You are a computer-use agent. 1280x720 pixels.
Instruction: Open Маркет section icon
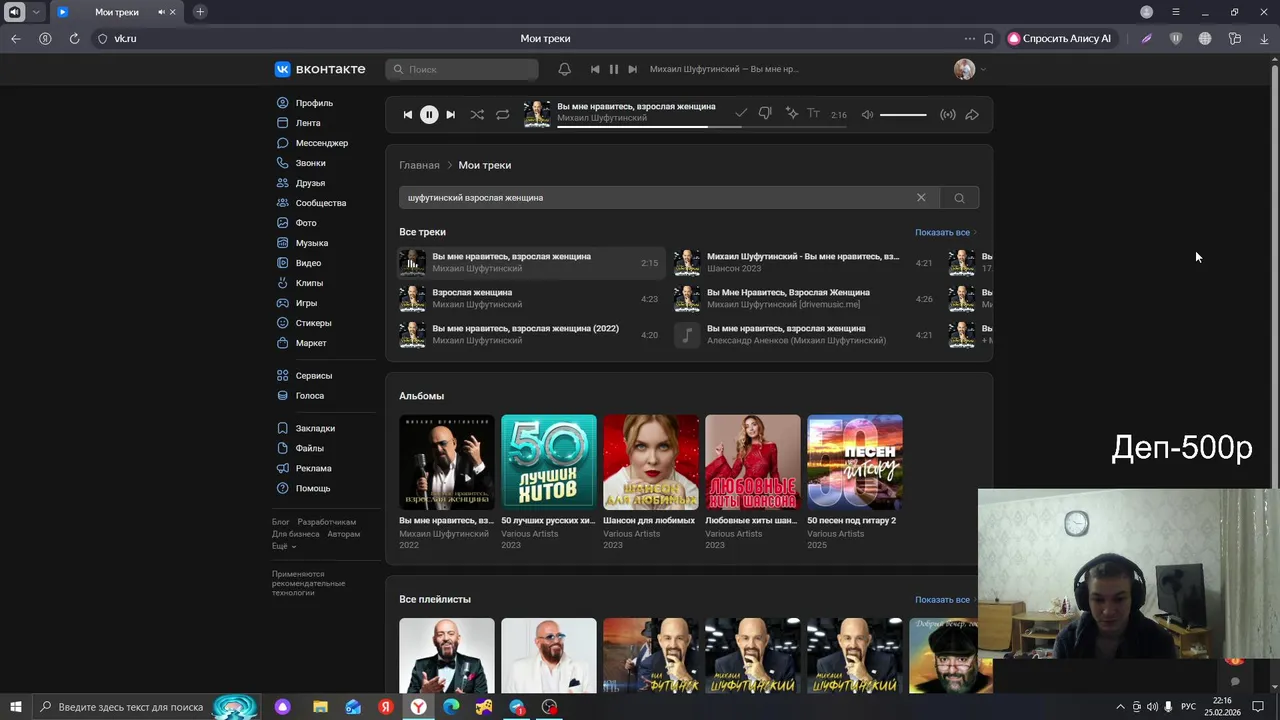(283, 343)
